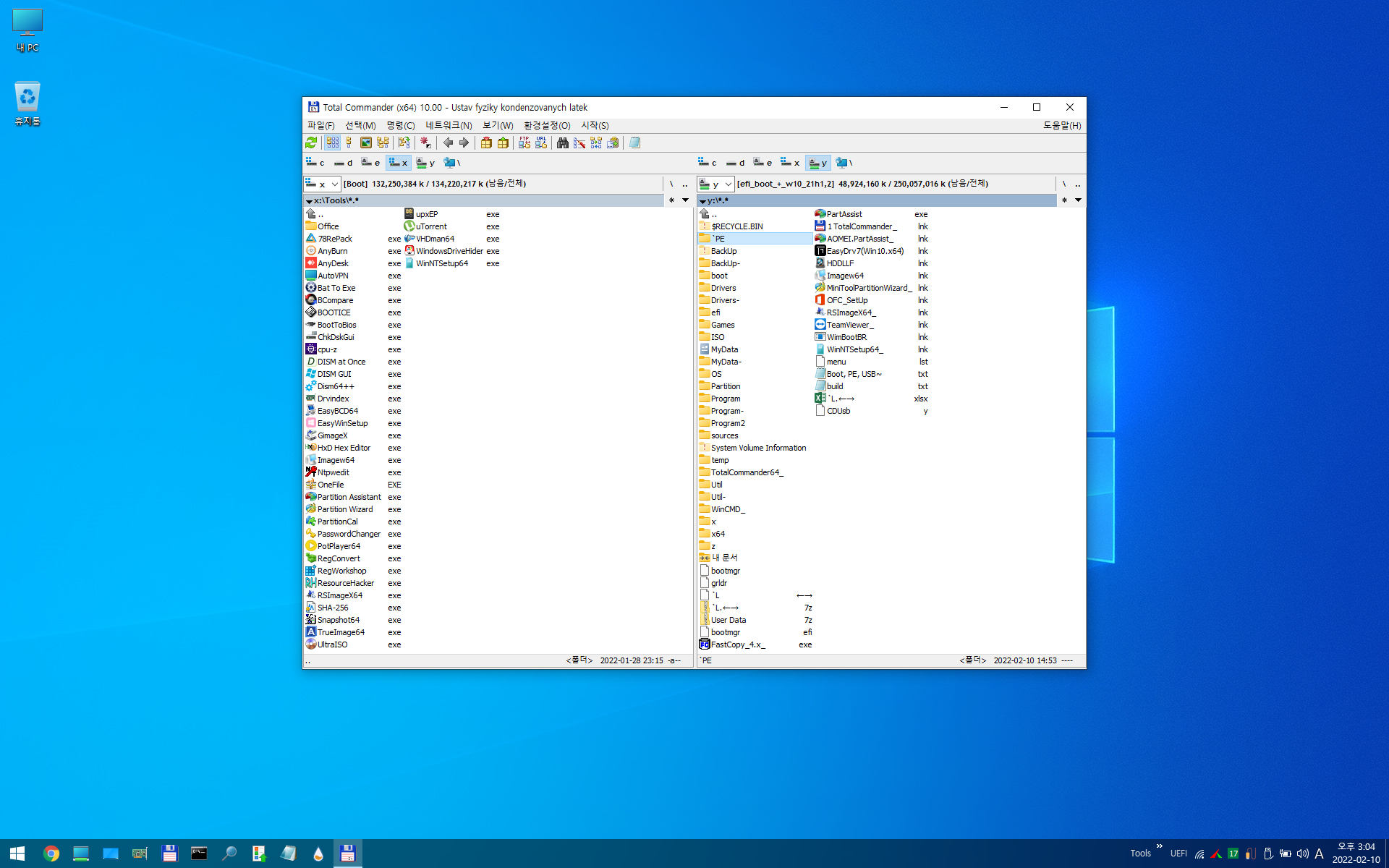
Task: Click the green Reread source refresh icon
Action: 311,143
